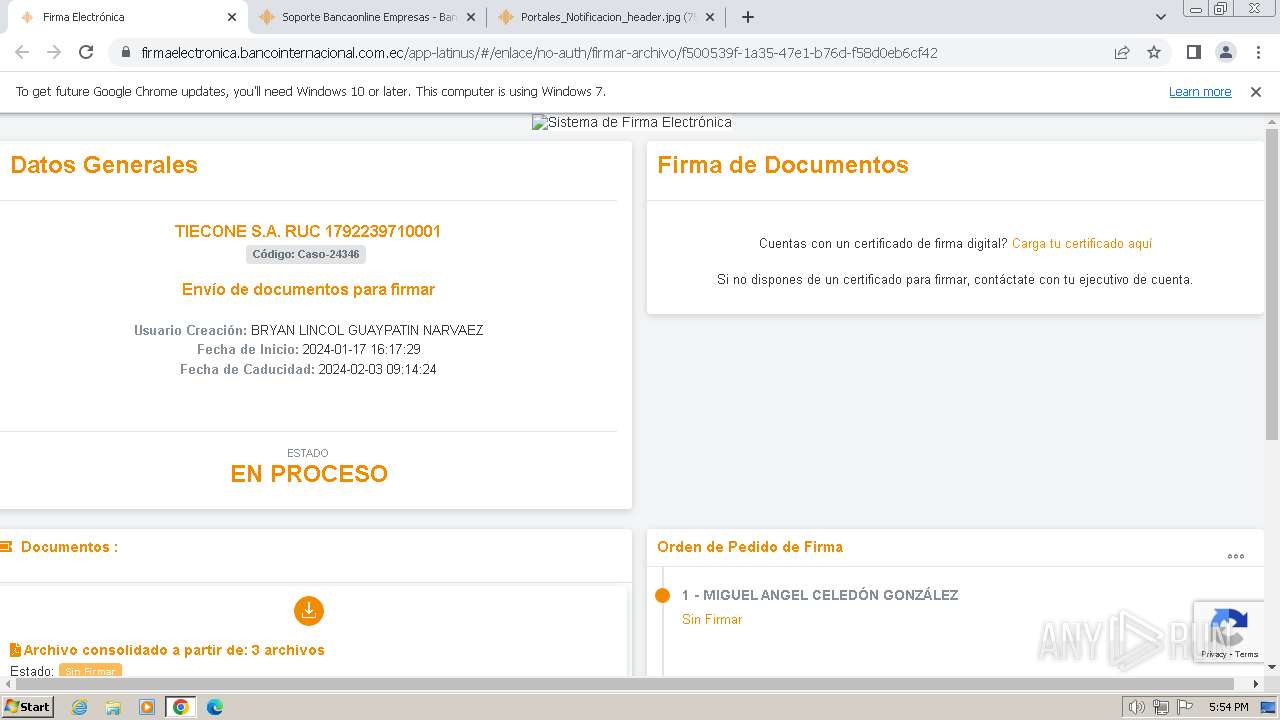Click the browser back arrow
The height and width of the screenshot is (720, 1280).
pos(22,52)
